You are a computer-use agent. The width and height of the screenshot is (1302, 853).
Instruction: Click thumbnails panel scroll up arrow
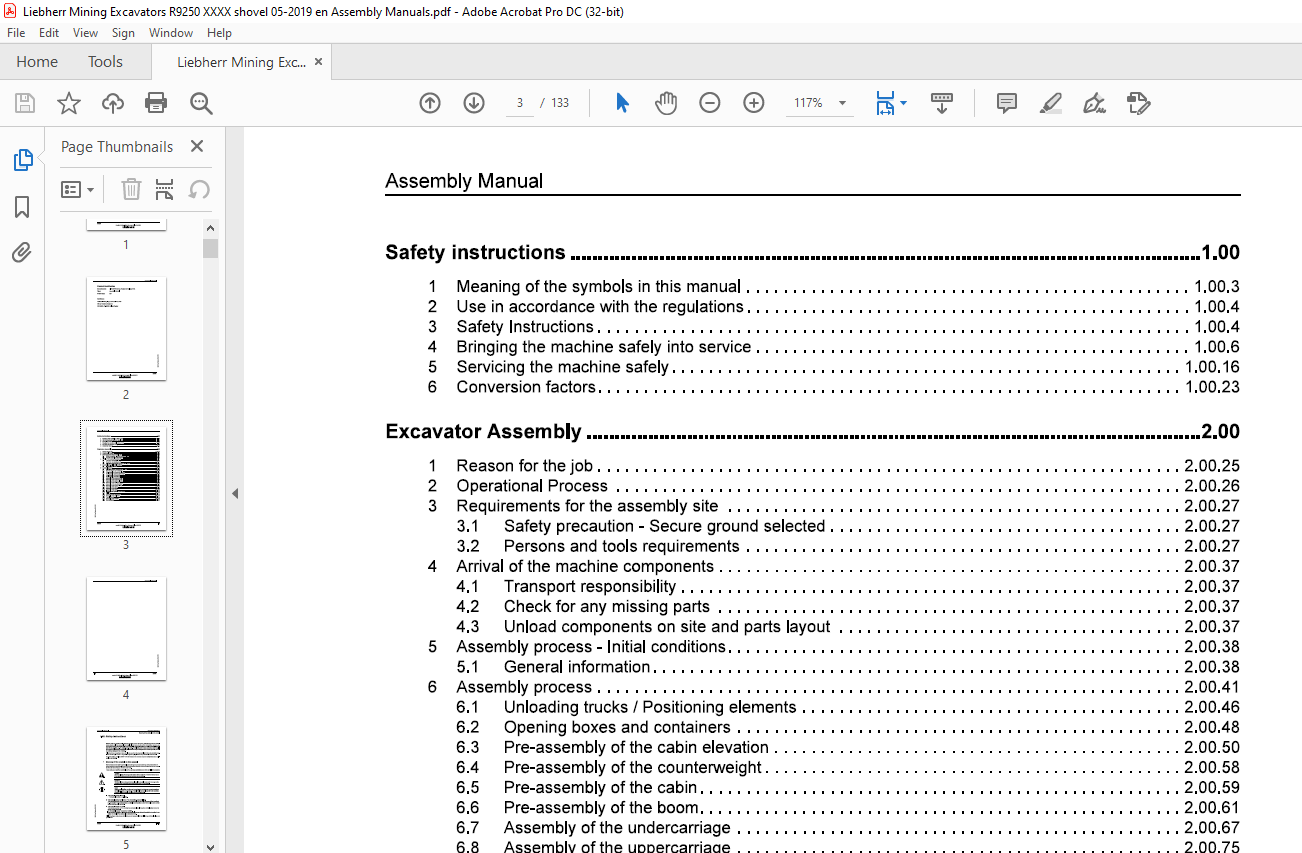pyautogui.click(x=210, y=228)
